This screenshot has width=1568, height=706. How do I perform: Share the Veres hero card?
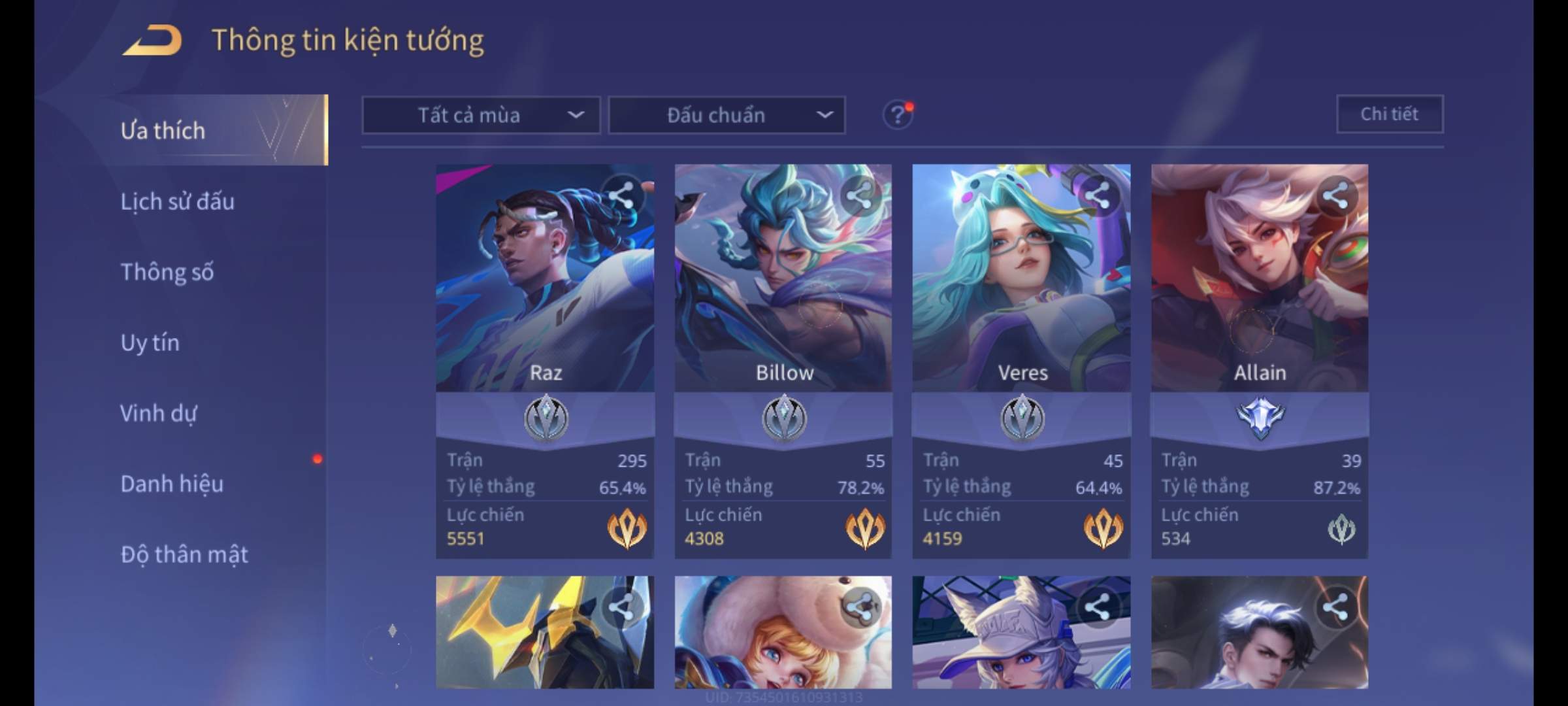(1098, 195)
